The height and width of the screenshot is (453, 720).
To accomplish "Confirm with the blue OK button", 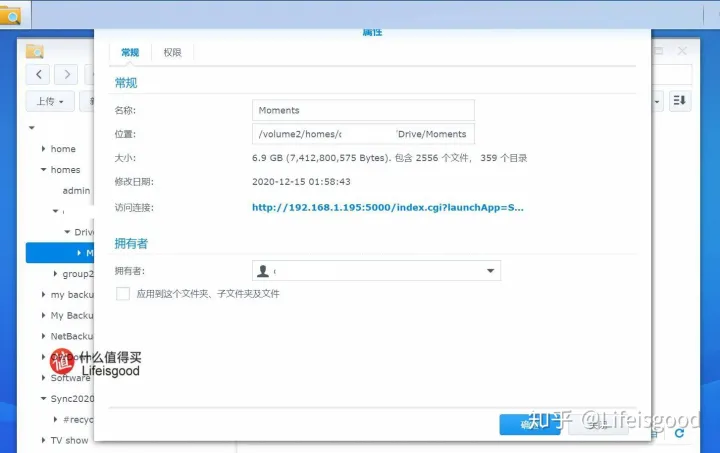I will tap(529, 425).
